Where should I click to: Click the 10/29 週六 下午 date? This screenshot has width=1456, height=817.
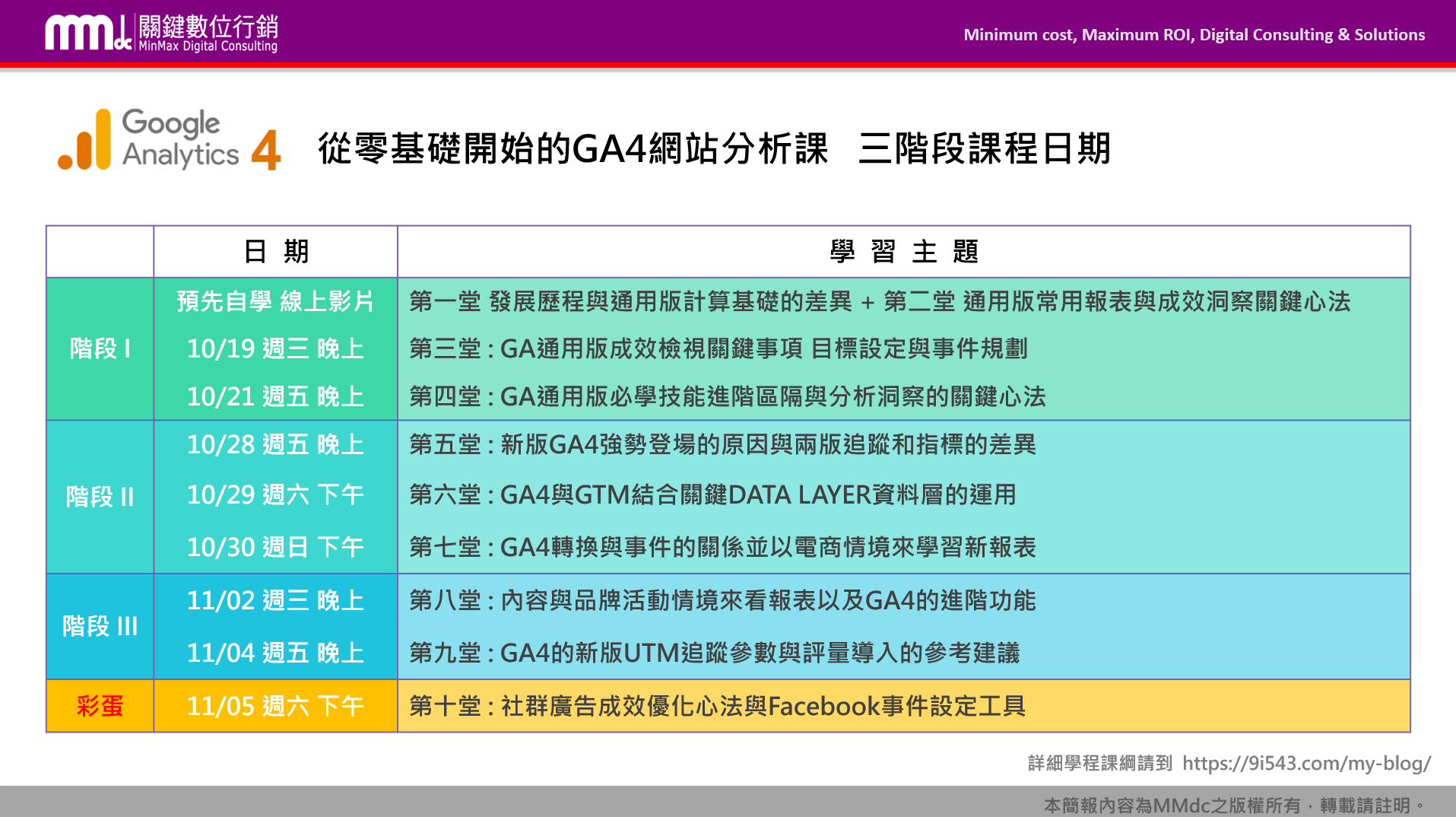[x=275, y=494]
